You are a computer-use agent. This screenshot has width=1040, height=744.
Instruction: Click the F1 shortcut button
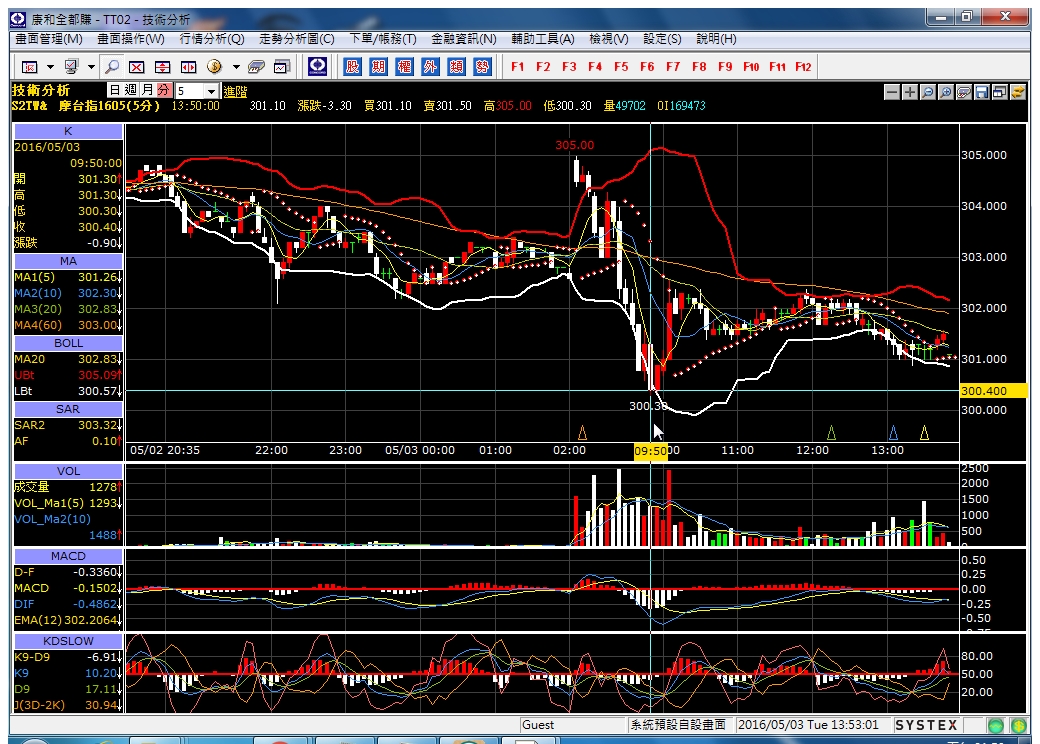pos(517,66)
